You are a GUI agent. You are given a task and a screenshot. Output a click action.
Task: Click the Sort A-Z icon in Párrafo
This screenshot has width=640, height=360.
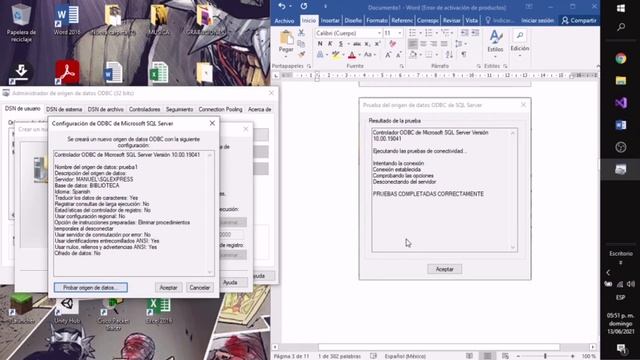coord(449,54)
